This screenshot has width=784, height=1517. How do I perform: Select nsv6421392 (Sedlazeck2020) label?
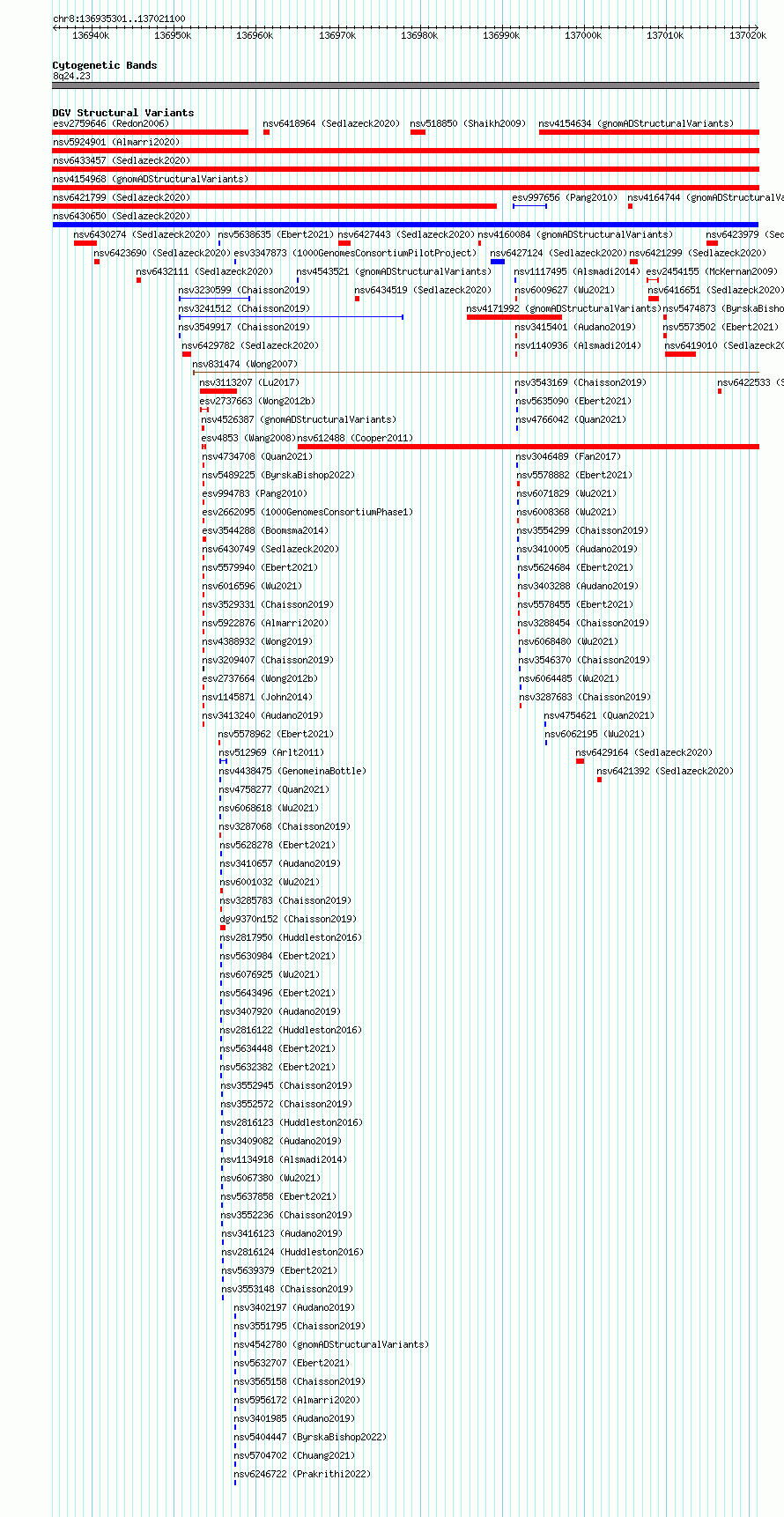point(666,772)
